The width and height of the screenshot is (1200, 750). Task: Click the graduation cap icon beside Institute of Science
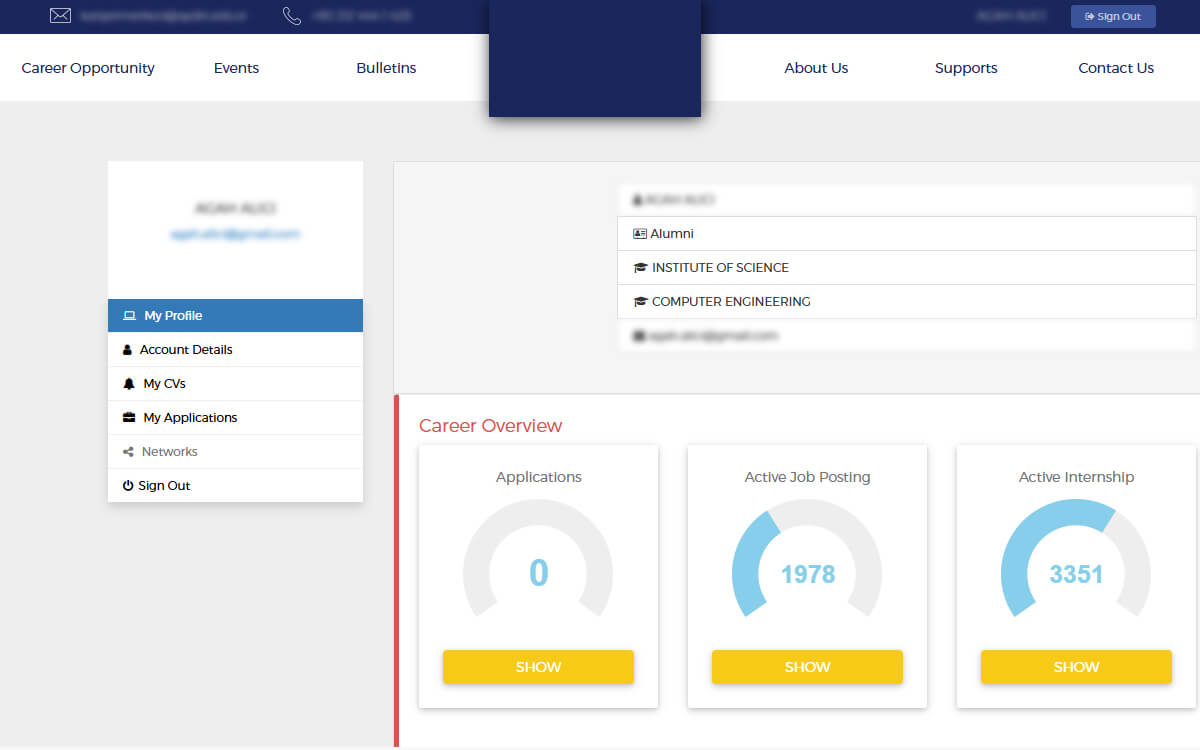(640, 268)
